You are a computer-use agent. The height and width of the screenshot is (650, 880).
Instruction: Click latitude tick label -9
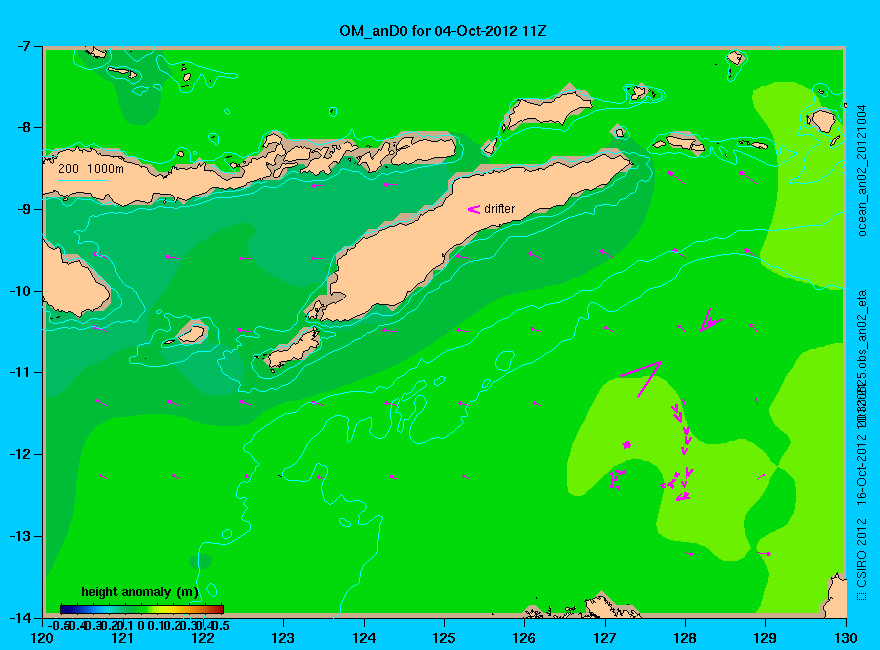pyautogui.click(x=22, y=209)
